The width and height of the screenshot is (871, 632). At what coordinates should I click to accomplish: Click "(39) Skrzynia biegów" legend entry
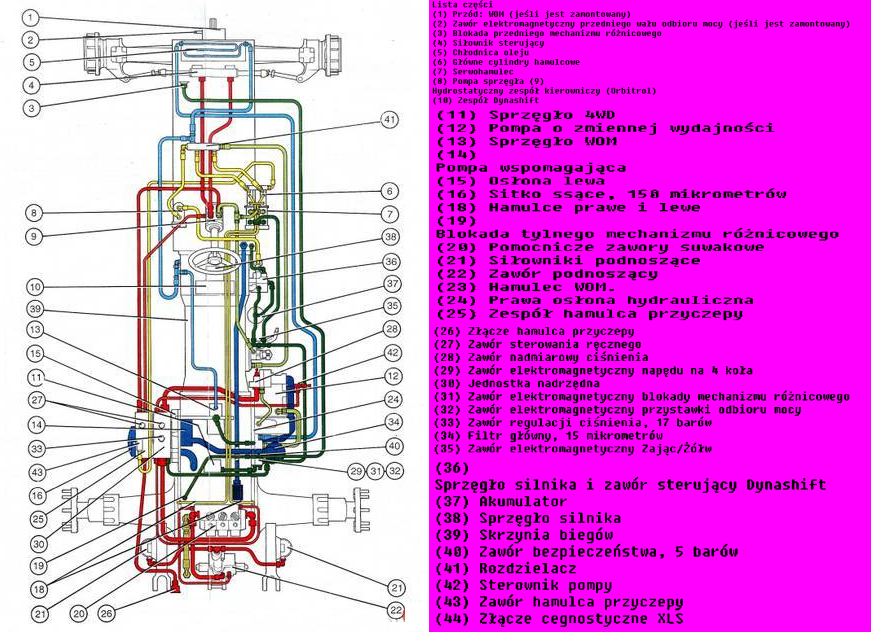click(524, 535)
